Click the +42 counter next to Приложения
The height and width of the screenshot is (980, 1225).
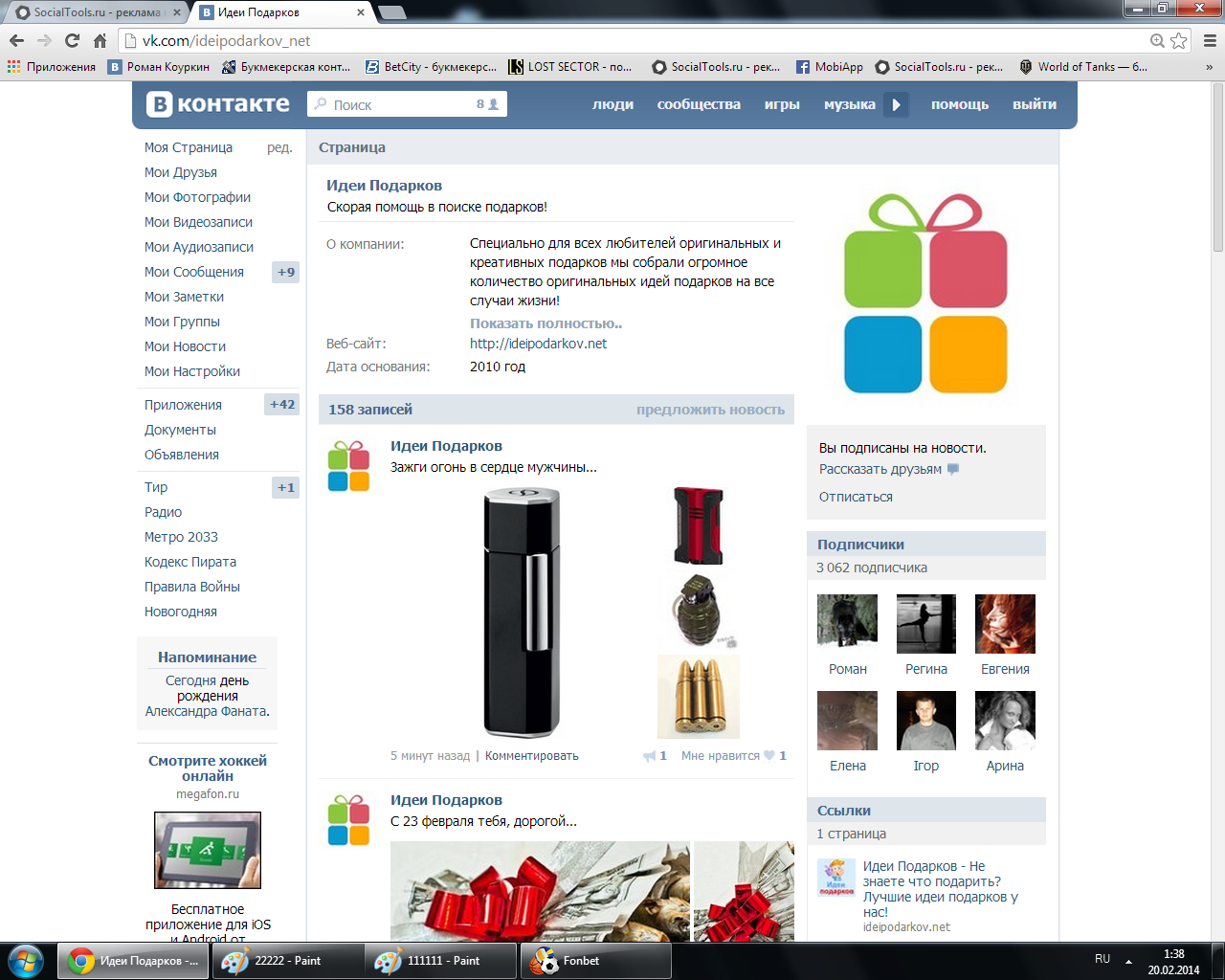coord(282,404)
